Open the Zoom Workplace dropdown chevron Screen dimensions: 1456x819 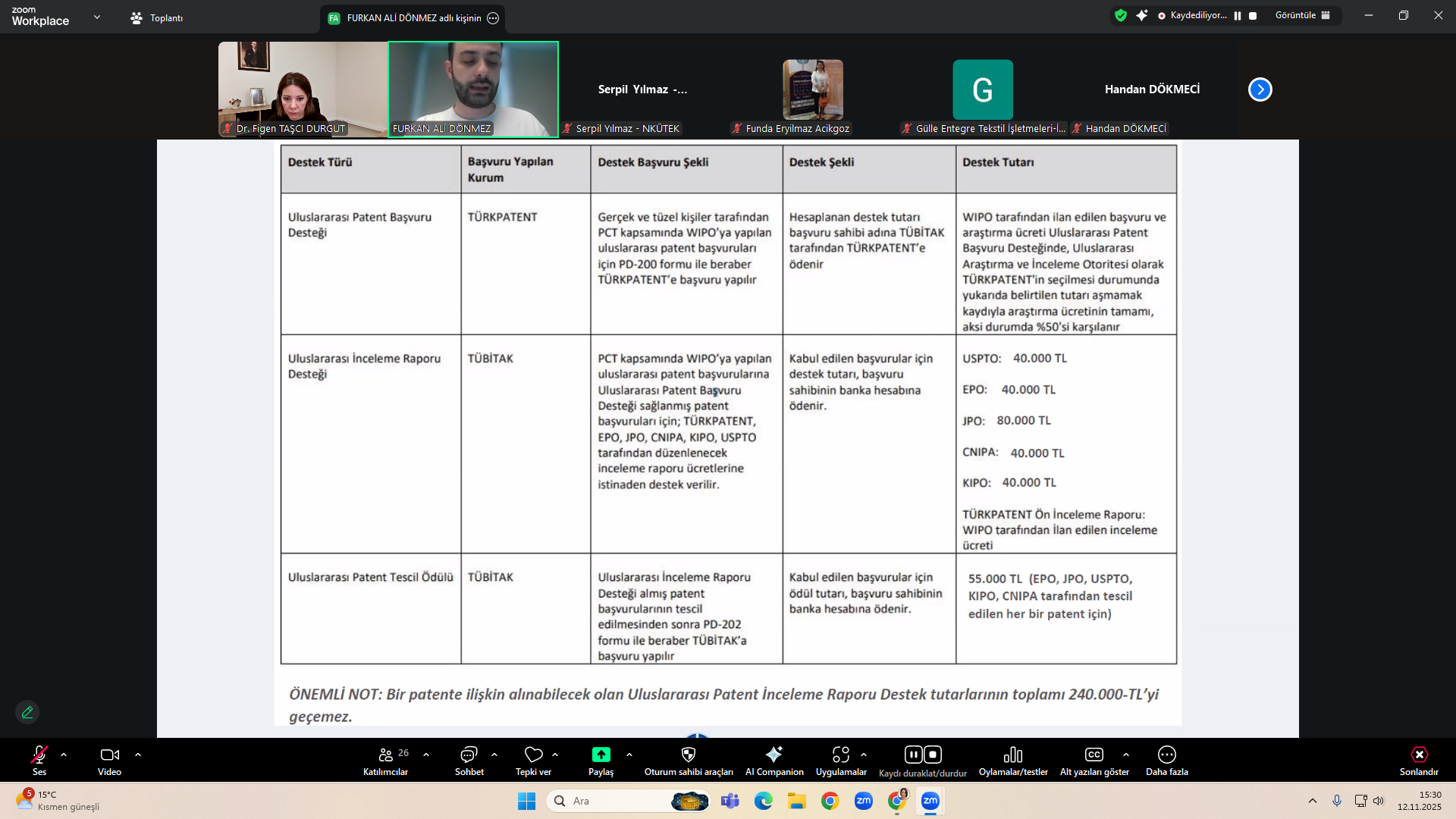pos(97,17)
